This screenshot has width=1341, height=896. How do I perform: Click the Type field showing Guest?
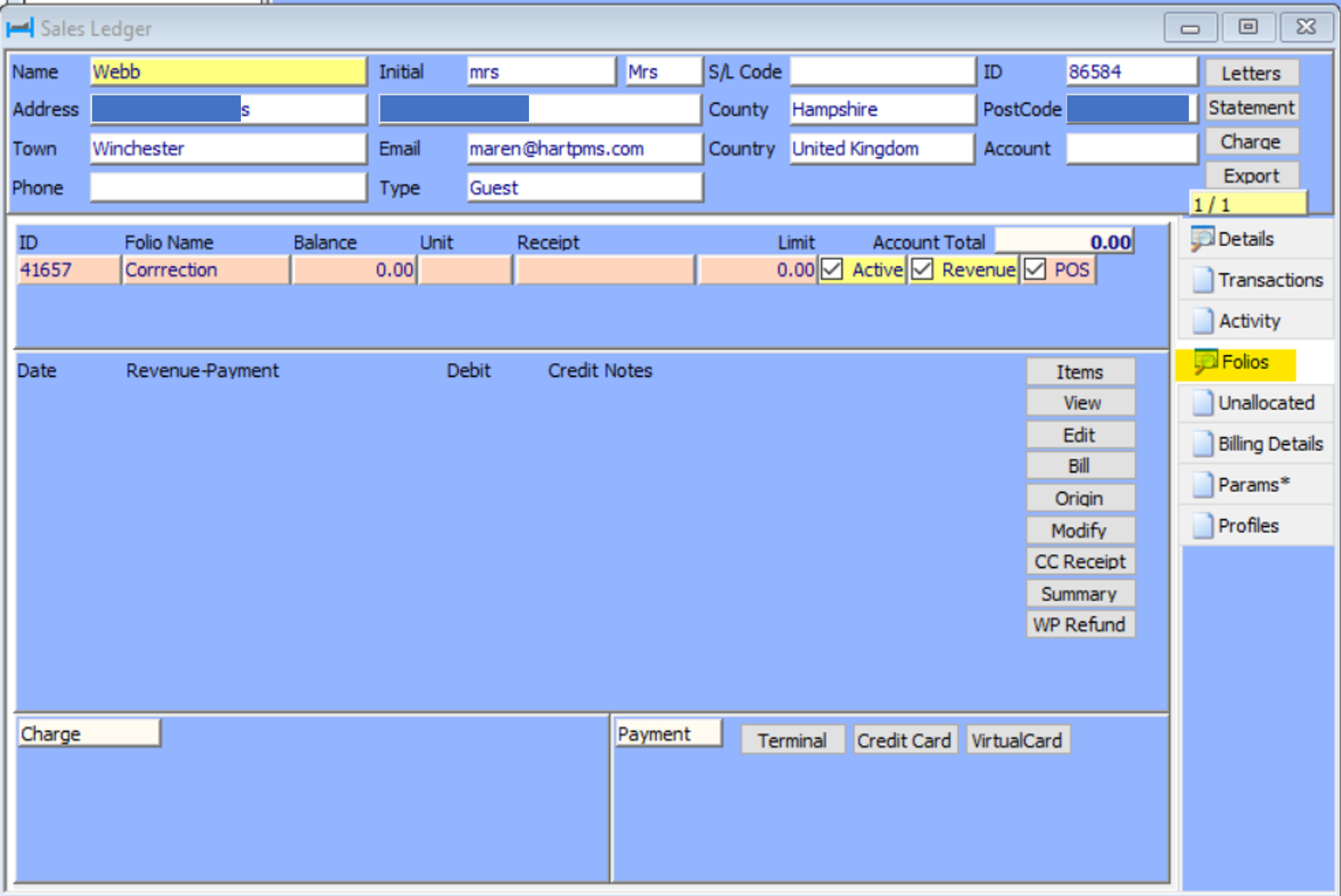[584, 188]
